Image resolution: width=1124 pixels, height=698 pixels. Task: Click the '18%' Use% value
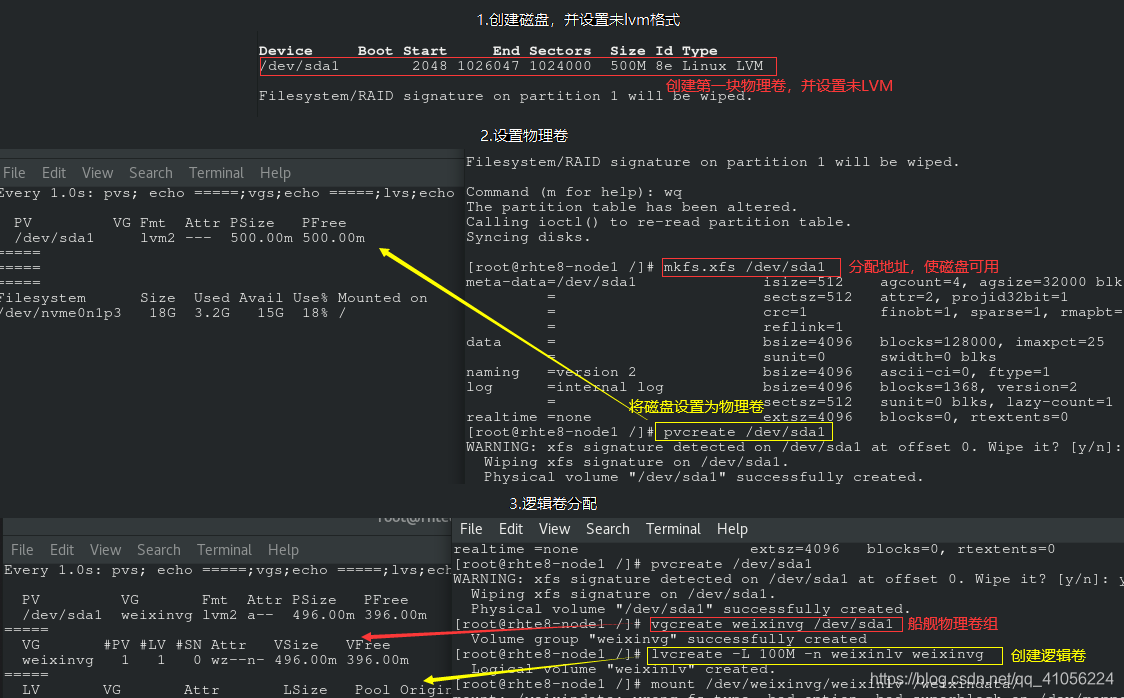[x=315, y=313]
